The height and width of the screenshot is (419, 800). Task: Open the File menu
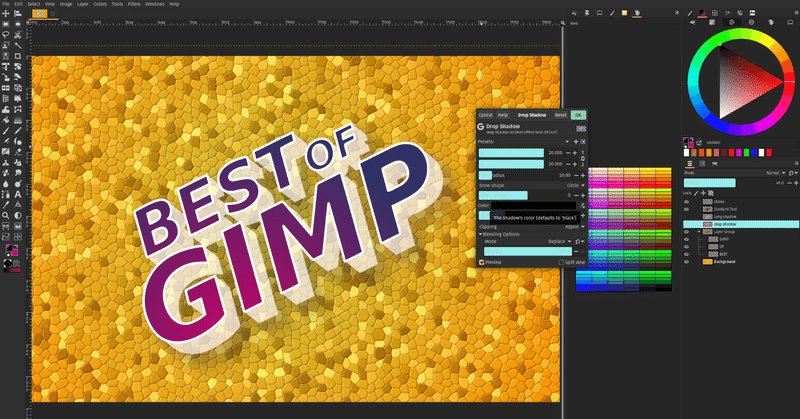point(6,4)
